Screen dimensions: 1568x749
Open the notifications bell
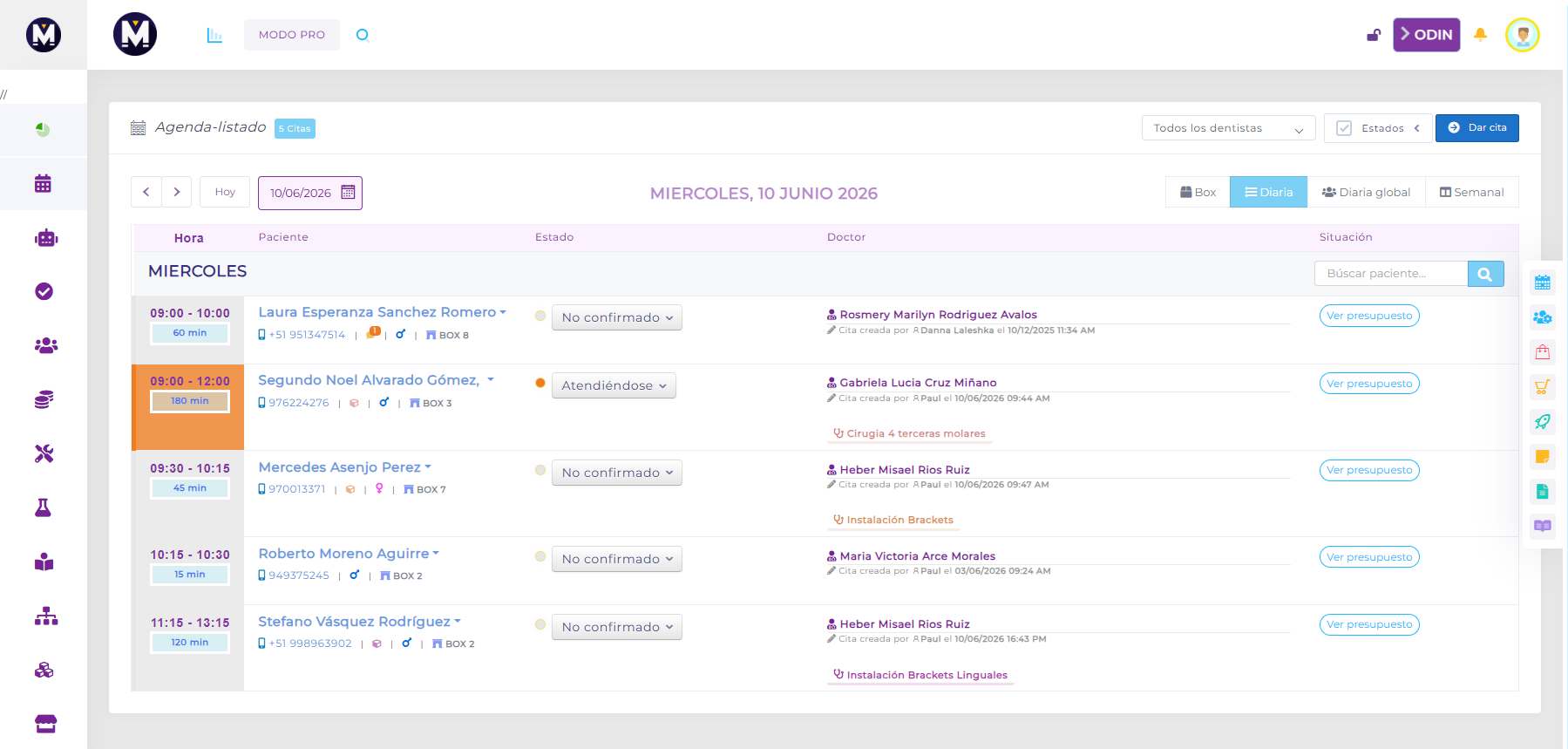coord(1480,35)
